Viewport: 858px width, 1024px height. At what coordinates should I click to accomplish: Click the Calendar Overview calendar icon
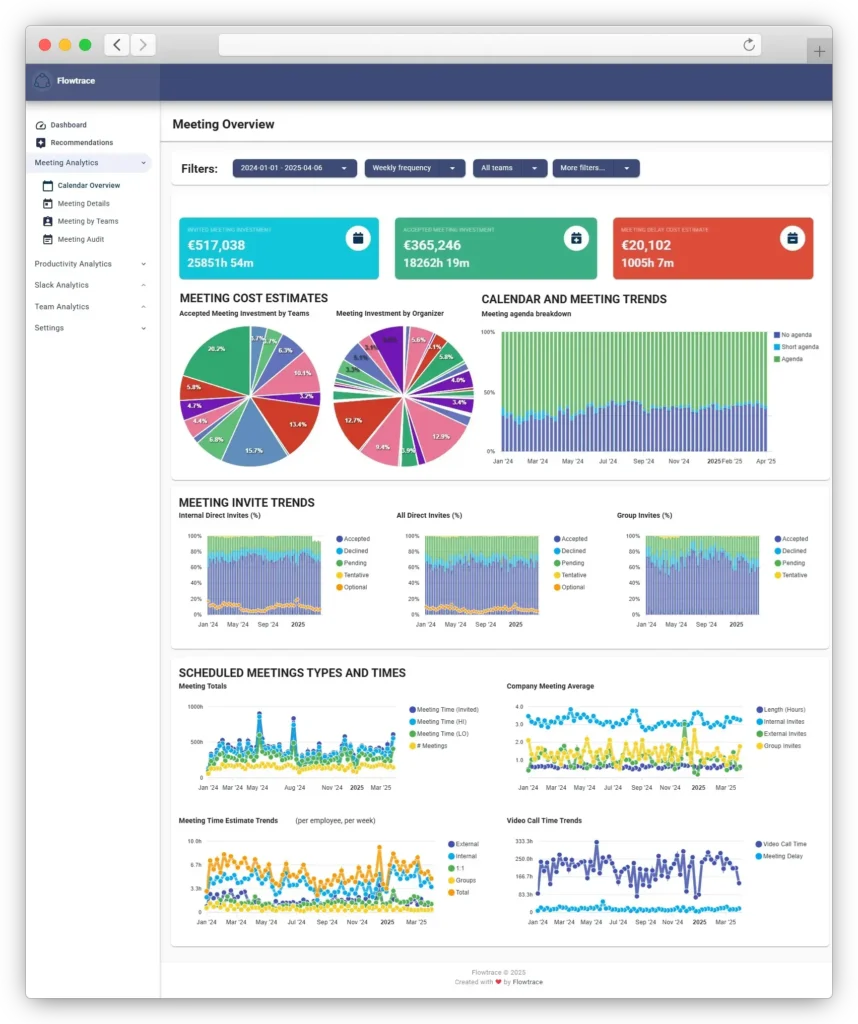pos(48,185)
